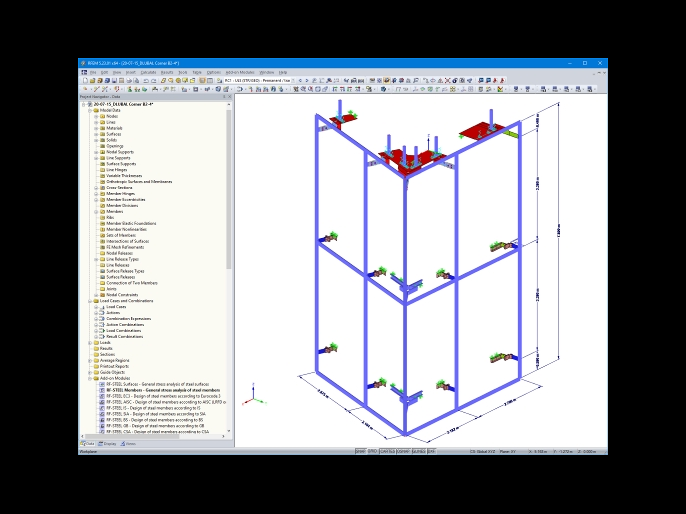Toggle the Project Navigator panel icon
This screenshot has width=686, height=514.
pos(202,80)
